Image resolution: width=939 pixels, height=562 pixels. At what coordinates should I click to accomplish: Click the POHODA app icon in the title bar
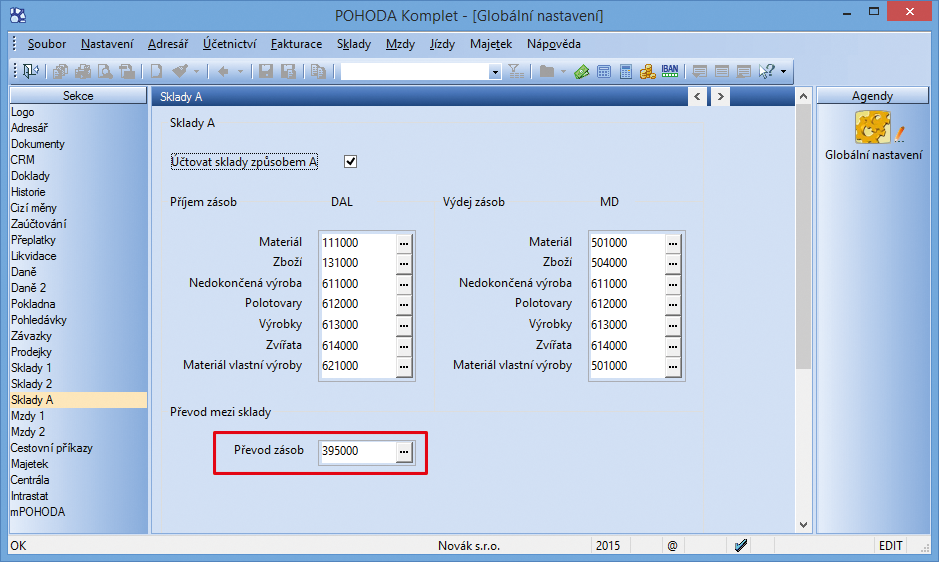[18, 15]
